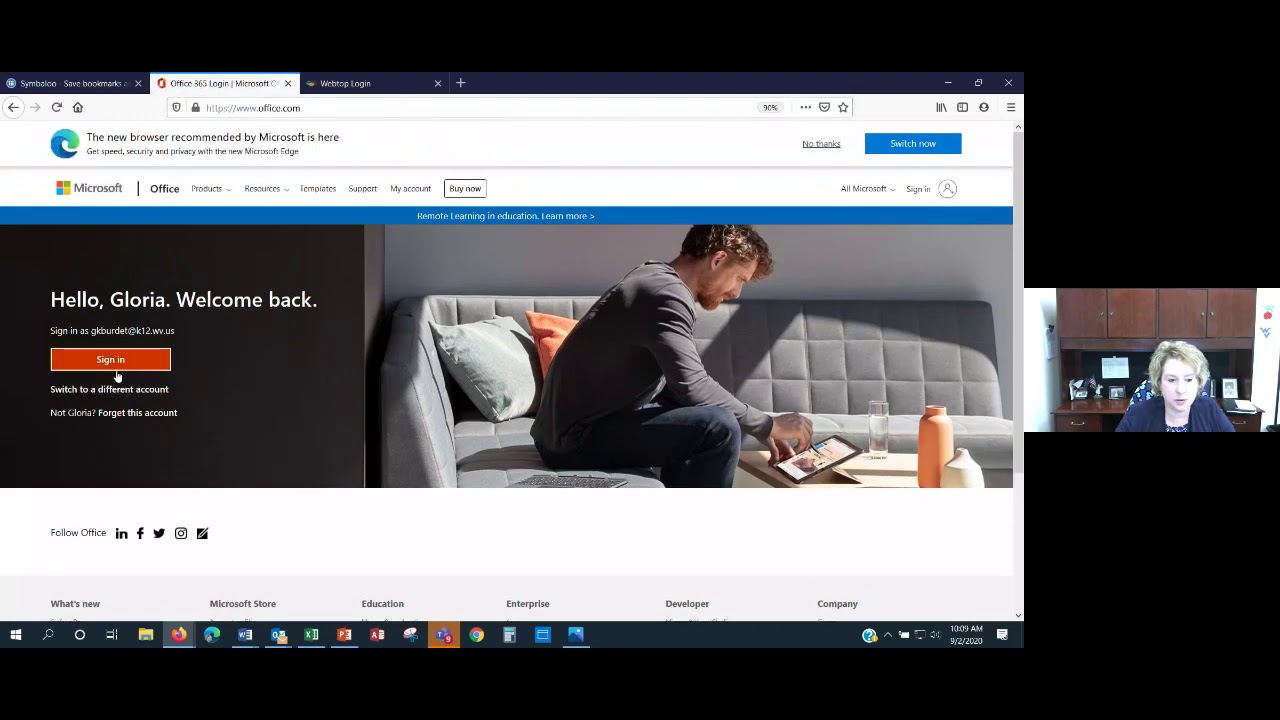Open a new browser tab
The width and height of the screenshot is (1280, 720).
(461, 83)
